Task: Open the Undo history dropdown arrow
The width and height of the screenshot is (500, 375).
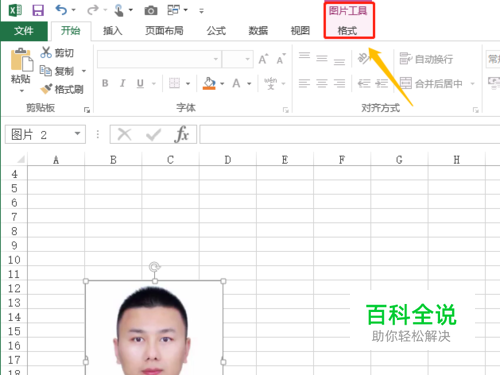Action: click(x=73, y=10)
